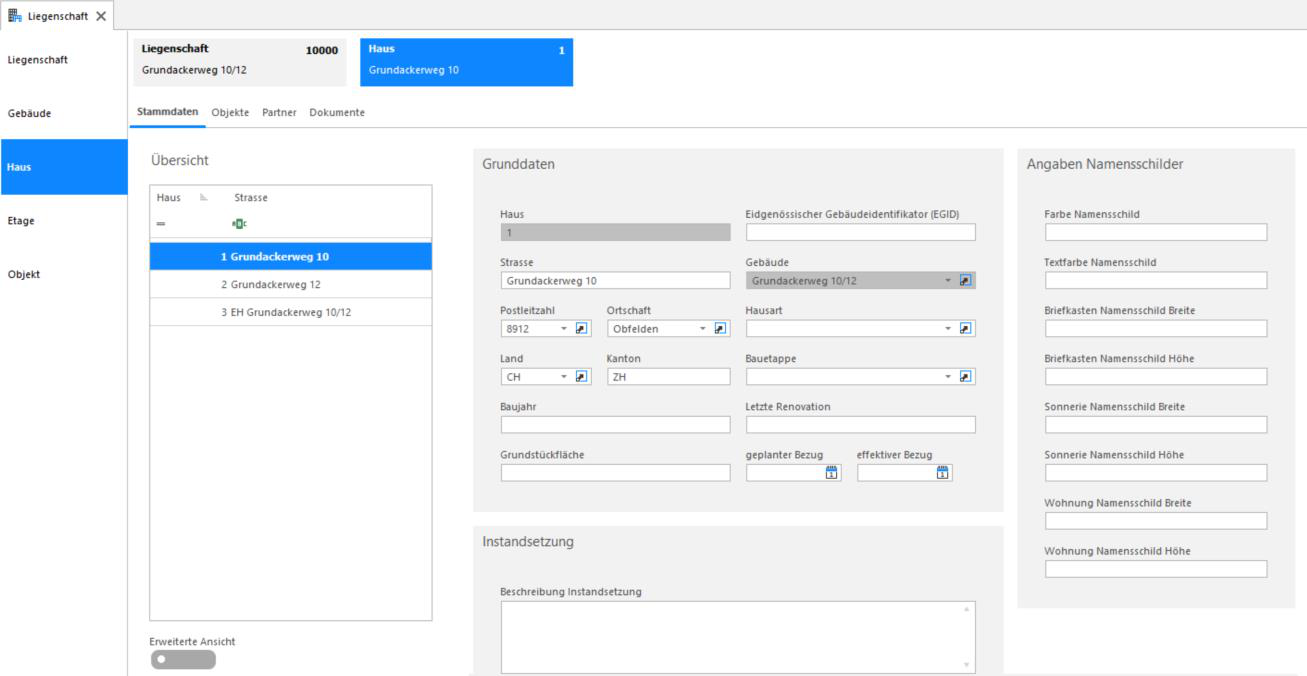
Task: Click Strasse input field
Action: [x=616, y=281]
